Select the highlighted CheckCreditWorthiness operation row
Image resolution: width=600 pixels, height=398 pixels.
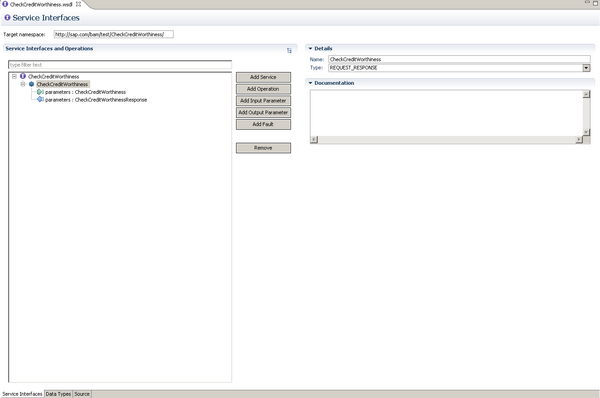click(62, 84)
